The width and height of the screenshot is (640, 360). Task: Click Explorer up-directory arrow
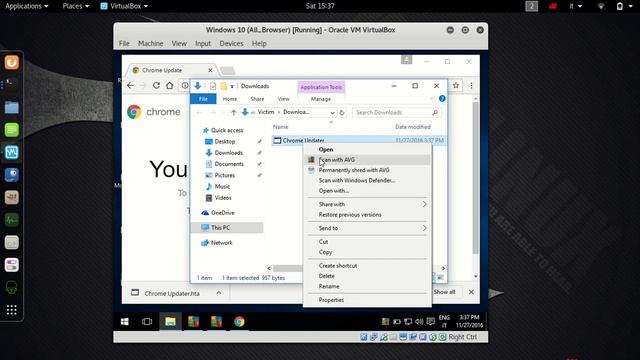pyautogui.click(x=233, y=112)
